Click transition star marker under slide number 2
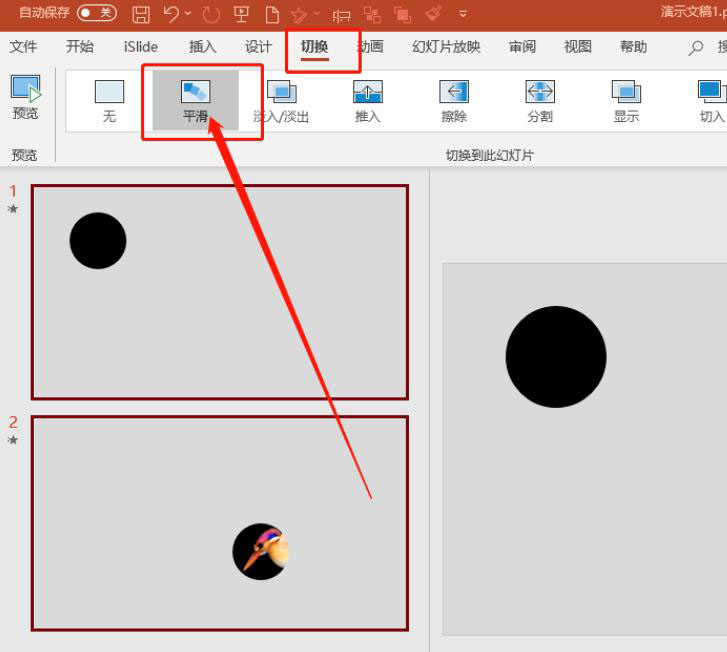This screenshot has width=727, height=652. click(13, 440)
